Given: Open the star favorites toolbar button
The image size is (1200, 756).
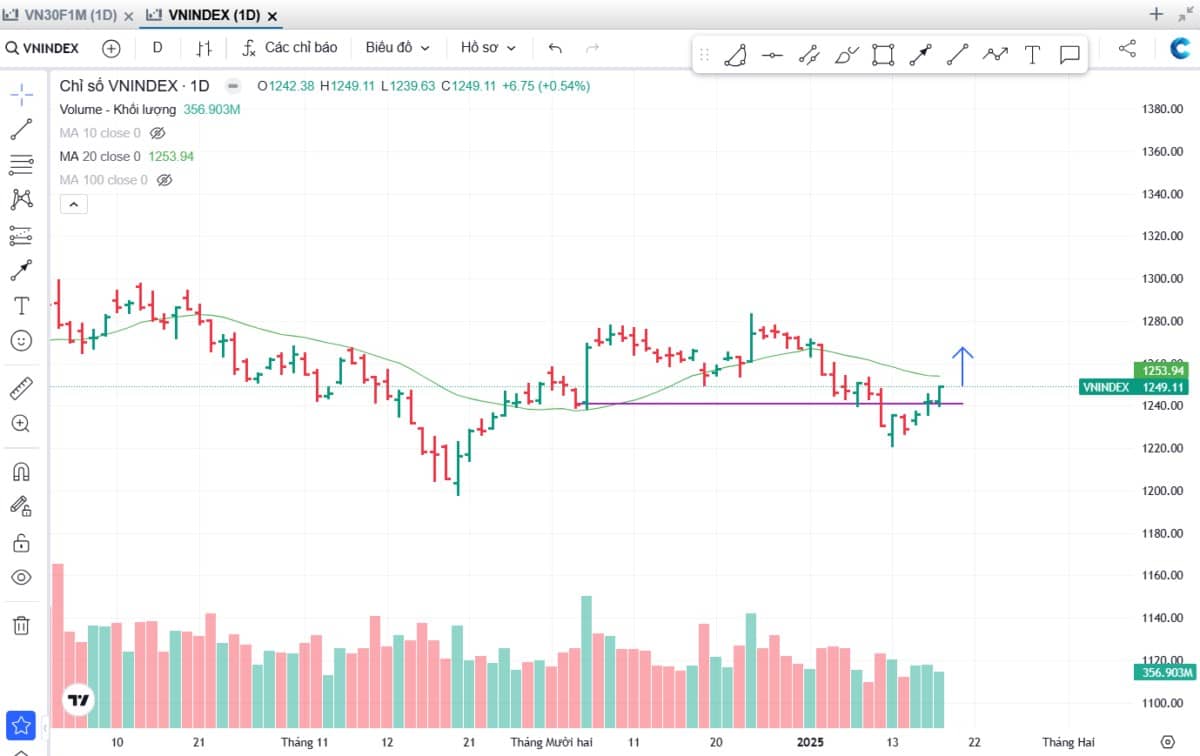Looking at the screenshot, I should click(21, 725).
